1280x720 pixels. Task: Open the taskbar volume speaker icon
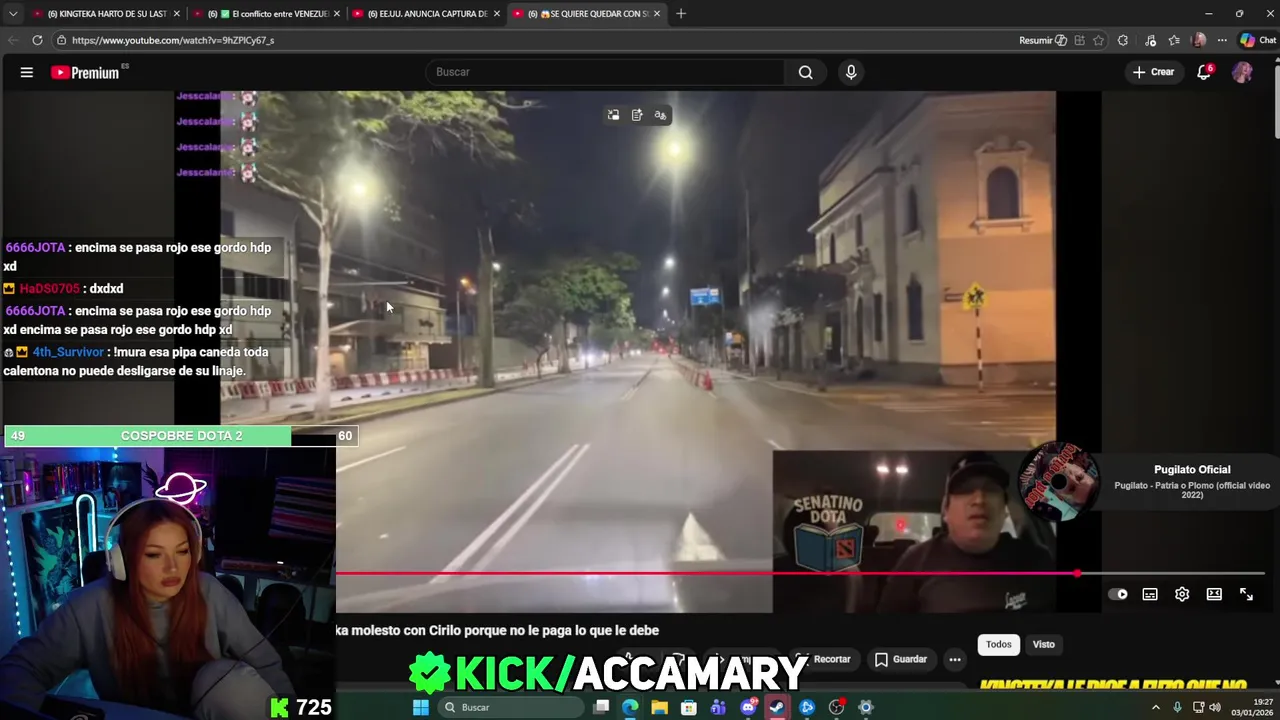[1215, 707]
